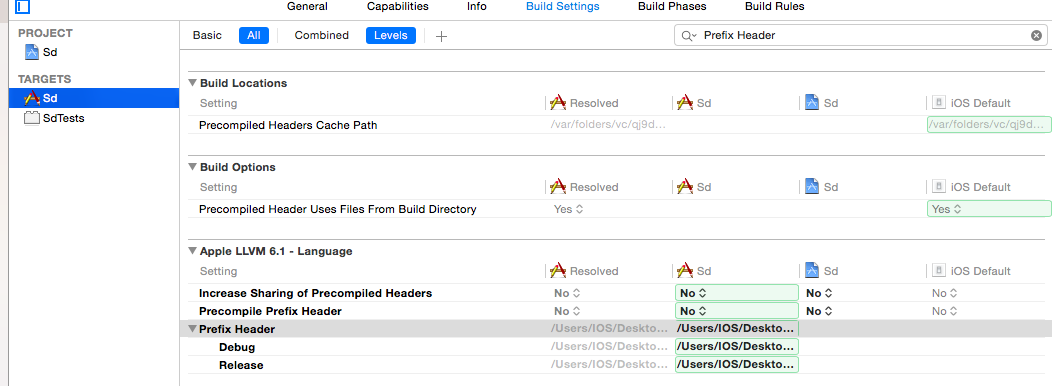Toggle the sidebar panel icon at top left
The height and width of the screenshot is (386, 1052).
[x=22, y=7]
